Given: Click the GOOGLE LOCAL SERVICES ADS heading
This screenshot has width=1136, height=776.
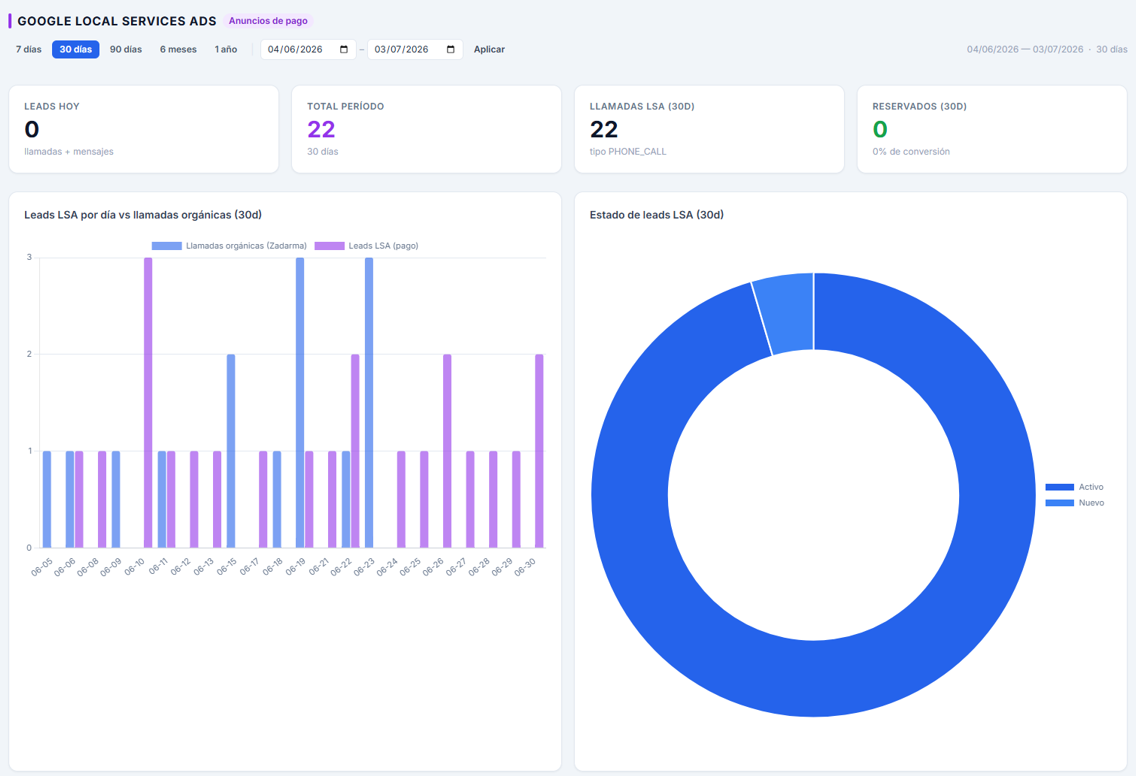Looking at the screenshot, I should point(117,21).
